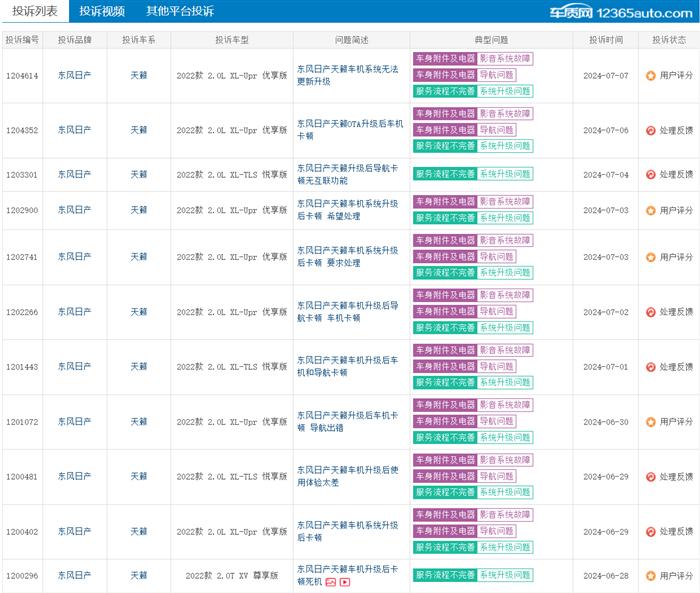Switch to the 投诉视频 tab

(x=102, y=11)
